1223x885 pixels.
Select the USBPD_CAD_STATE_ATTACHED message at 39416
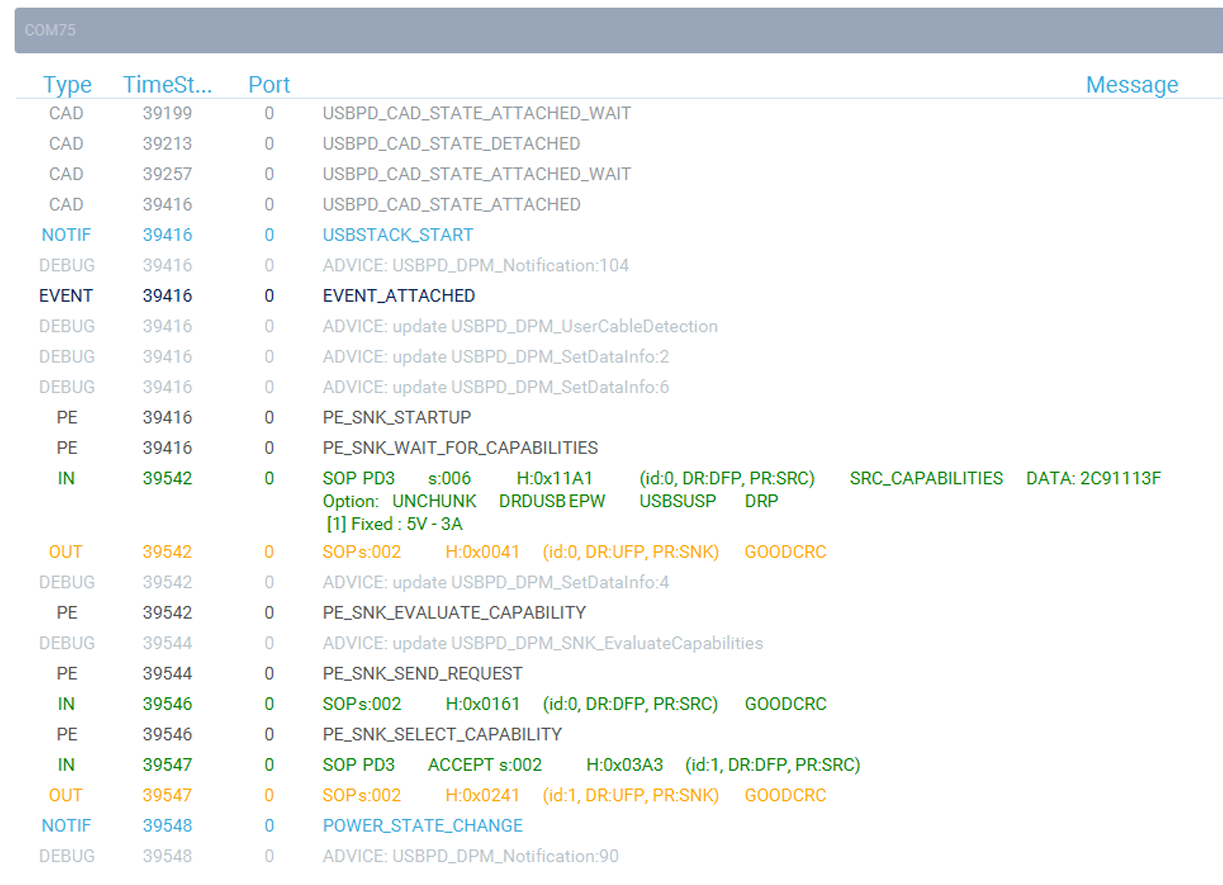tap(451, 204)
